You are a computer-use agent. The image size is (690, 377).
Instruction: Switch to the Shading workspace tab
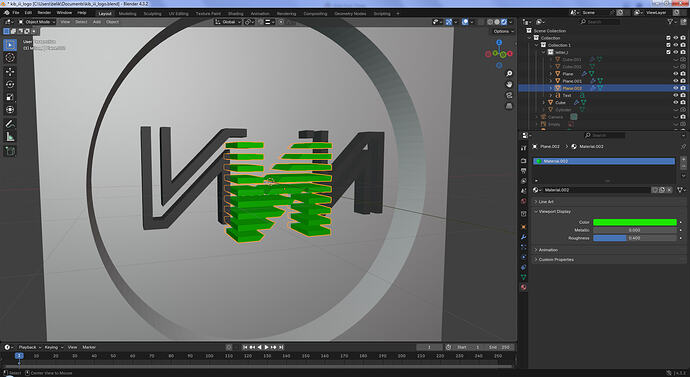pos(235,14)
